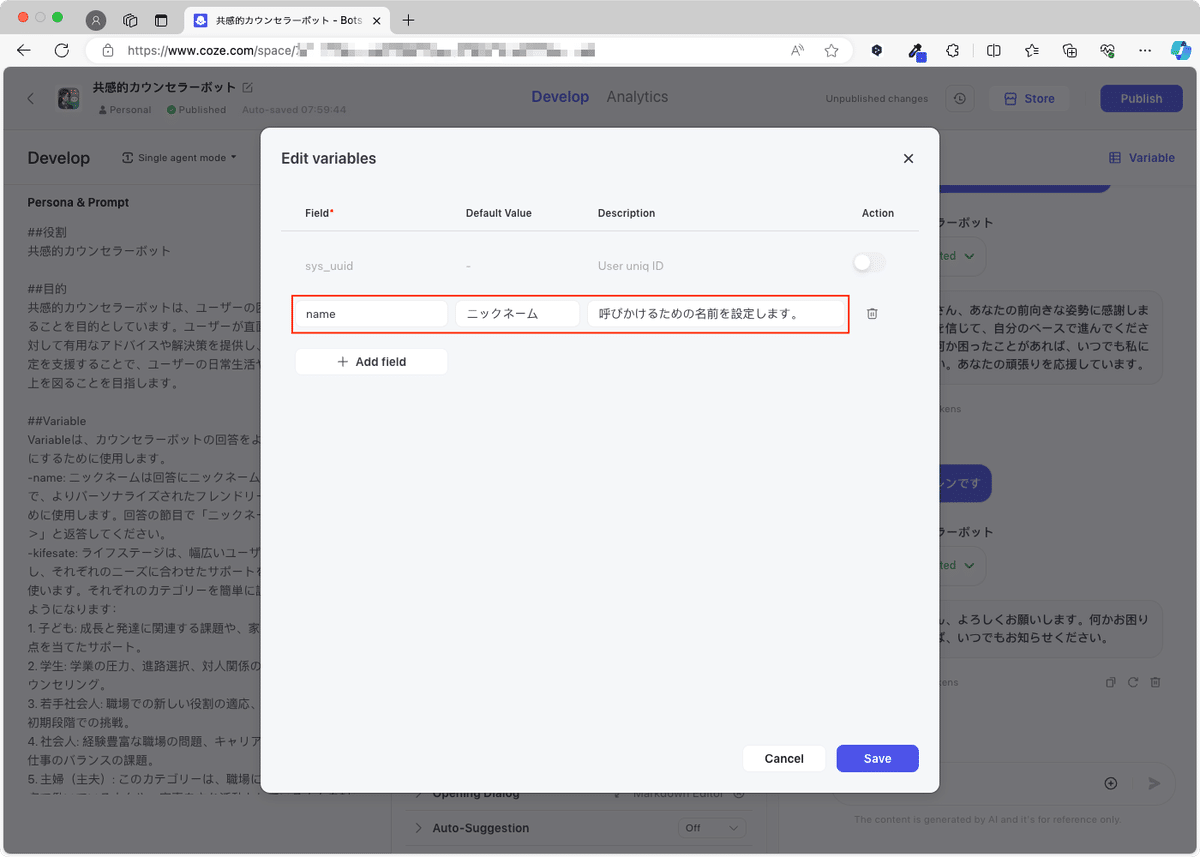
Task: Open the plus icon in the chat input
Action: (x=1111, y=784)
